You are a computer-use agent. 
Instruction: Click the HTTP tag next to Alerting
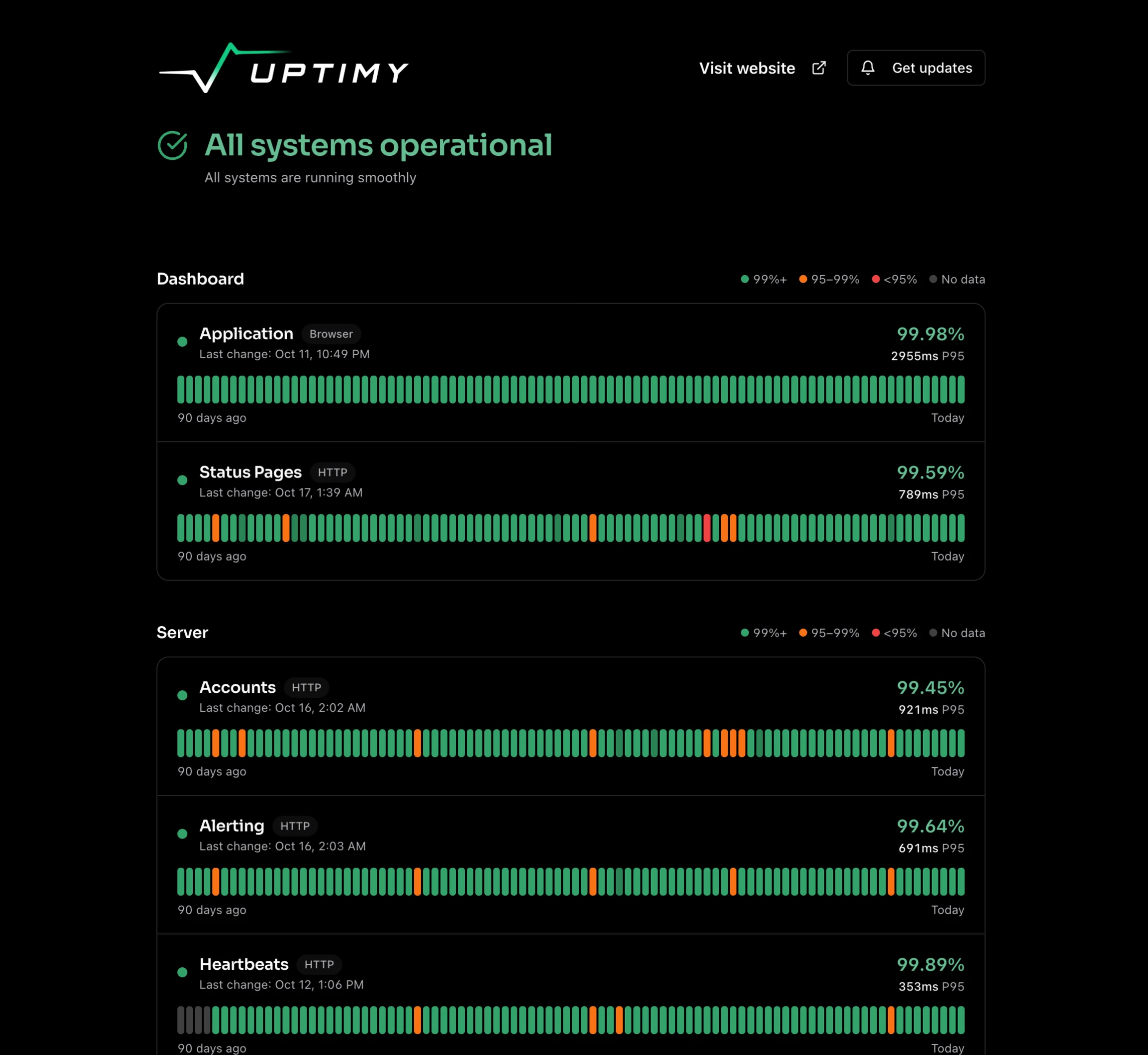(295, 826)
